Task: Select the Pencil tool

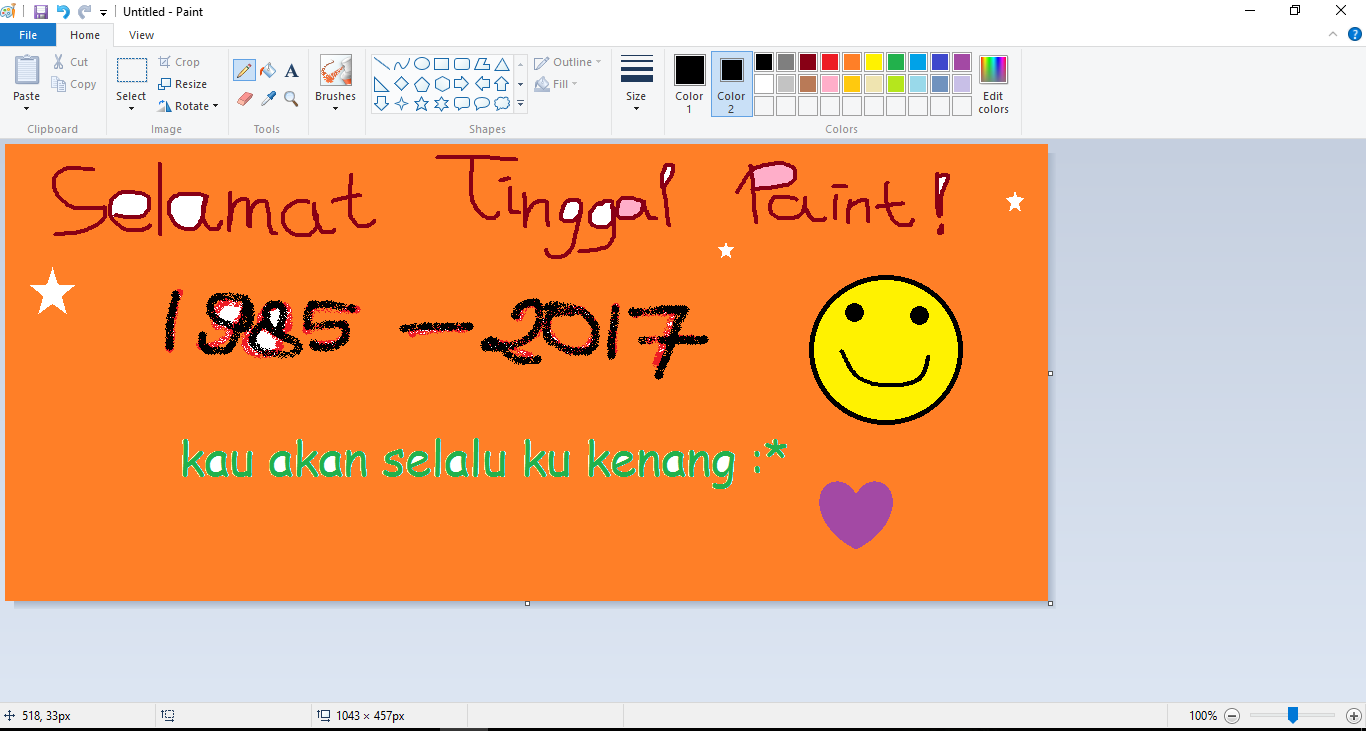Action: pos(244,71)
